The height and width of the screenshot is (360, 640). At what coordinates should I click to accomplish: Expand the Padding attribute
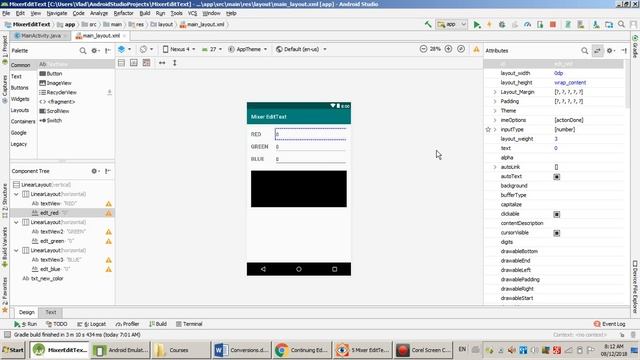[495, 102]
